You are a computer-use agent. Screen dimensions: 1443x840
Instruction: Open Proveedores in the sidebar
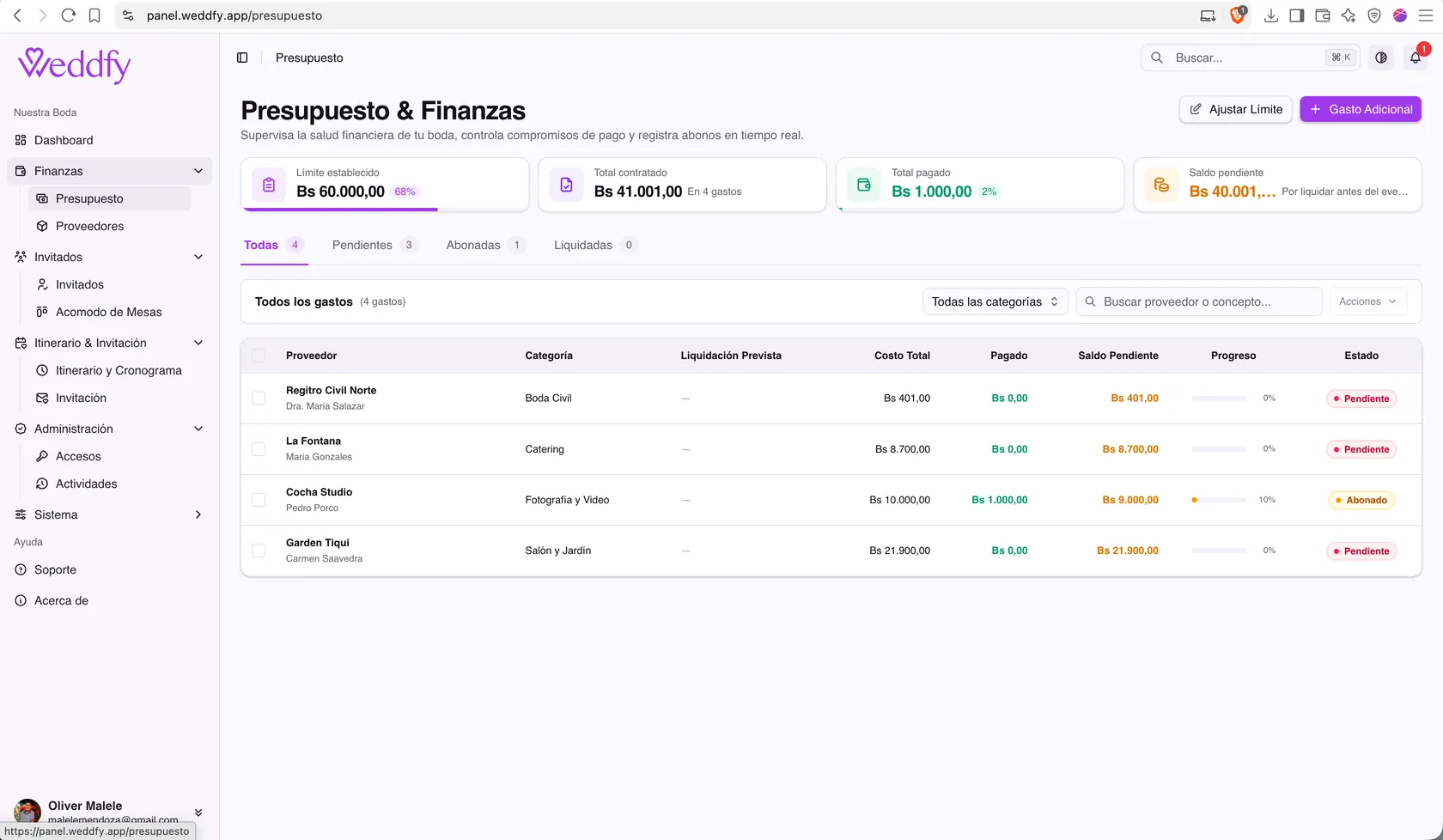coord(110,226)
